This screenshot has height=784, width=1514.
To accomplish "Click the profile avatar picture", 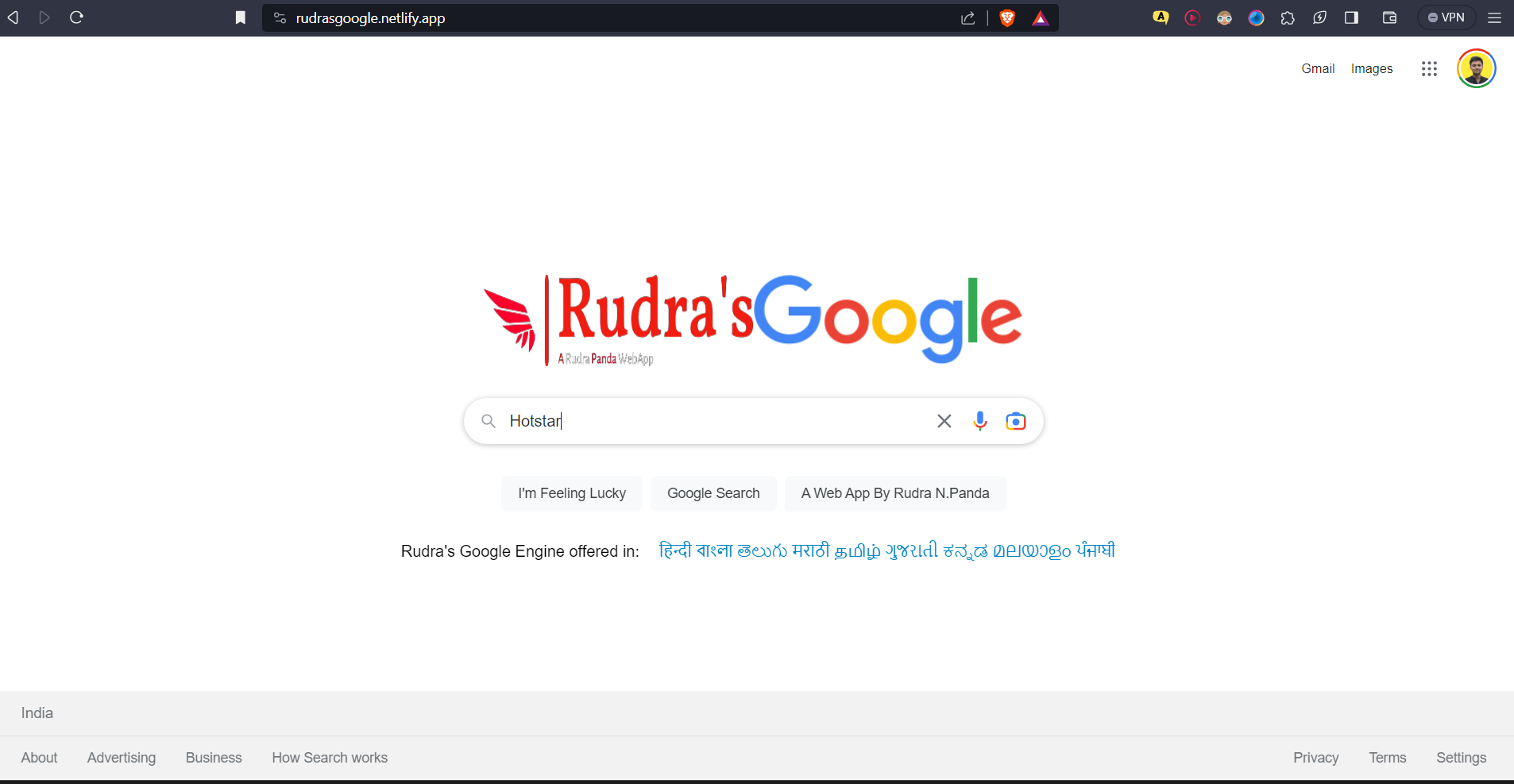I will pyautogui.click(x=1477, y=68).
